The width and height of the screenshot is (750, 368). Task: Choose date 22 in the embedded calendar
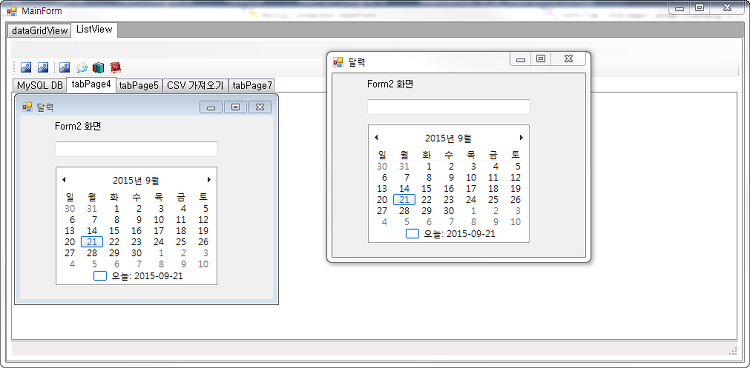click(114, 242)
